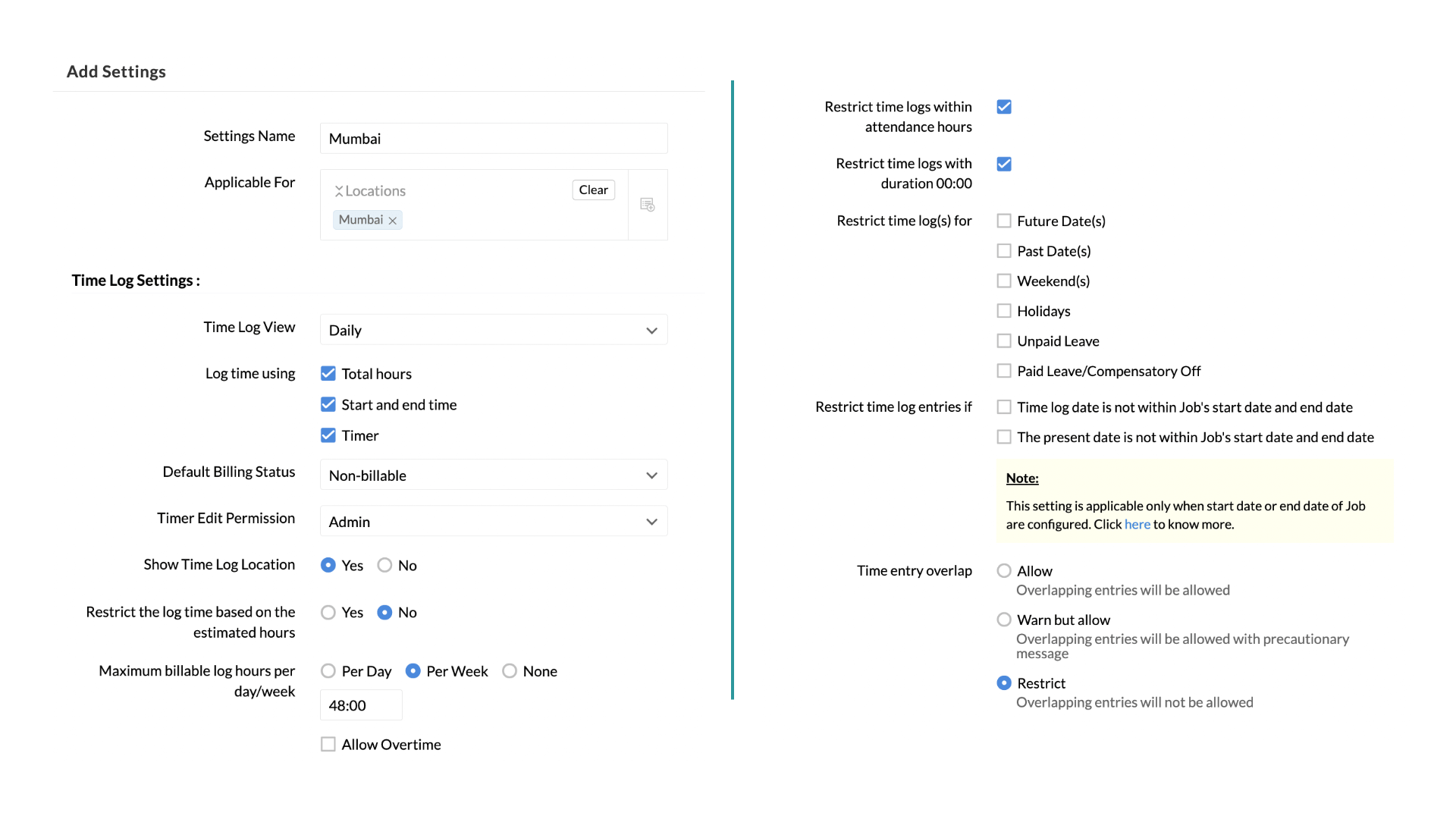Viewport: 1456px width, 819px height.
Task: Enable the Allow Overtime checkbox
Action: click(328, 745)
